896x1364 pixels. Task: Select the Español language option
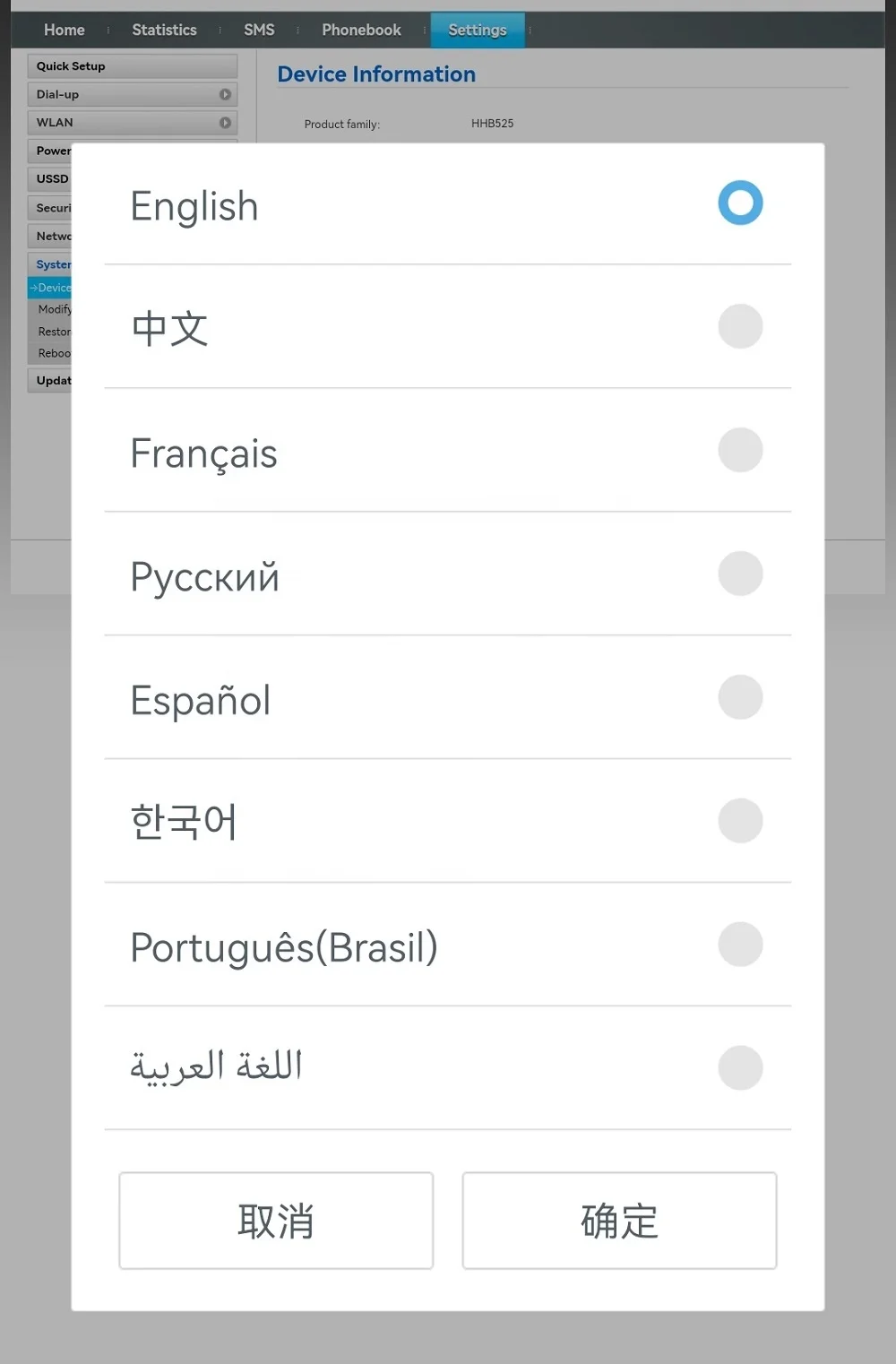740,697
